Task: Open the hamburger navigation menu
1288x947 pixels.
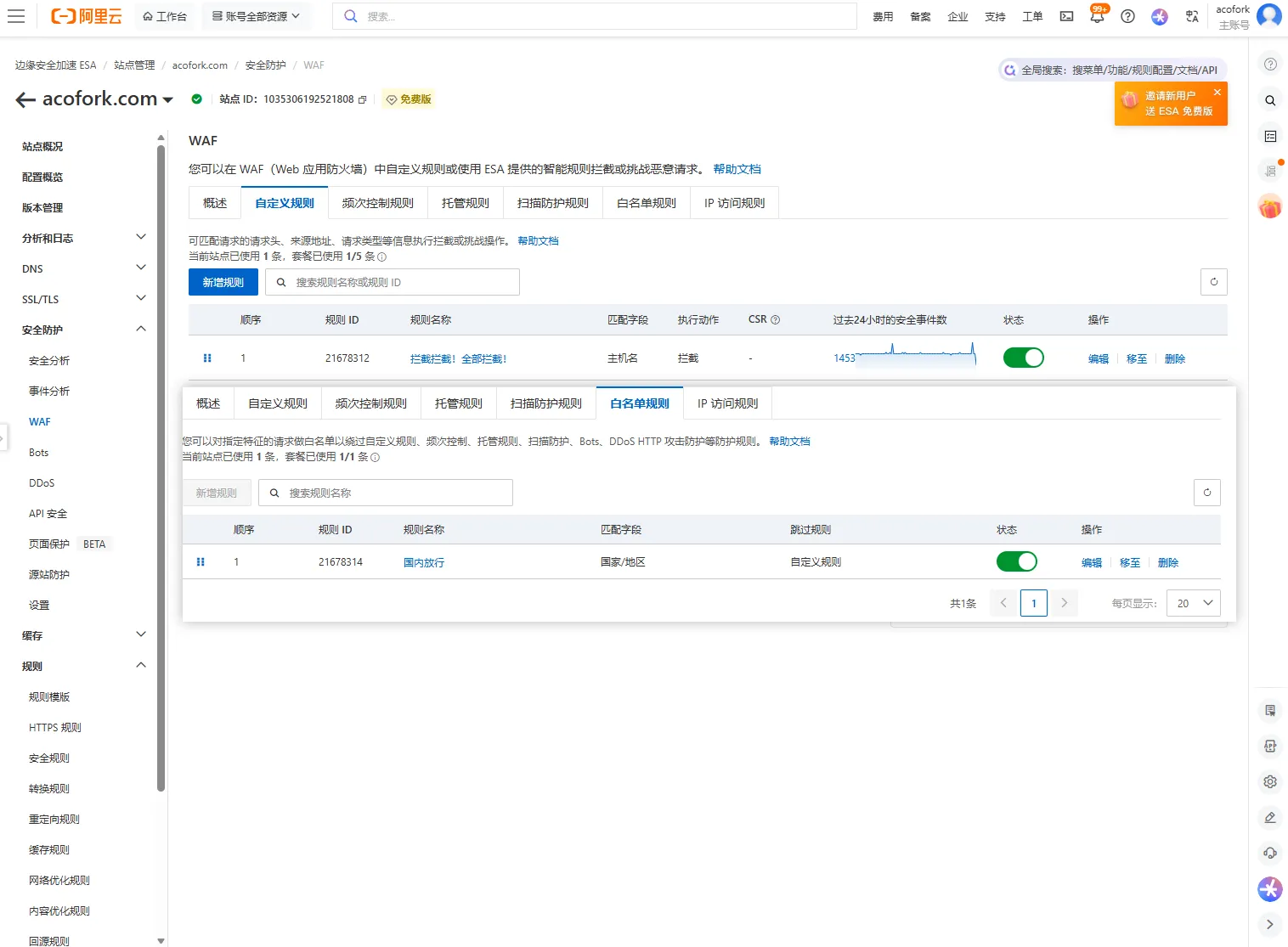Action: [16, 16]
